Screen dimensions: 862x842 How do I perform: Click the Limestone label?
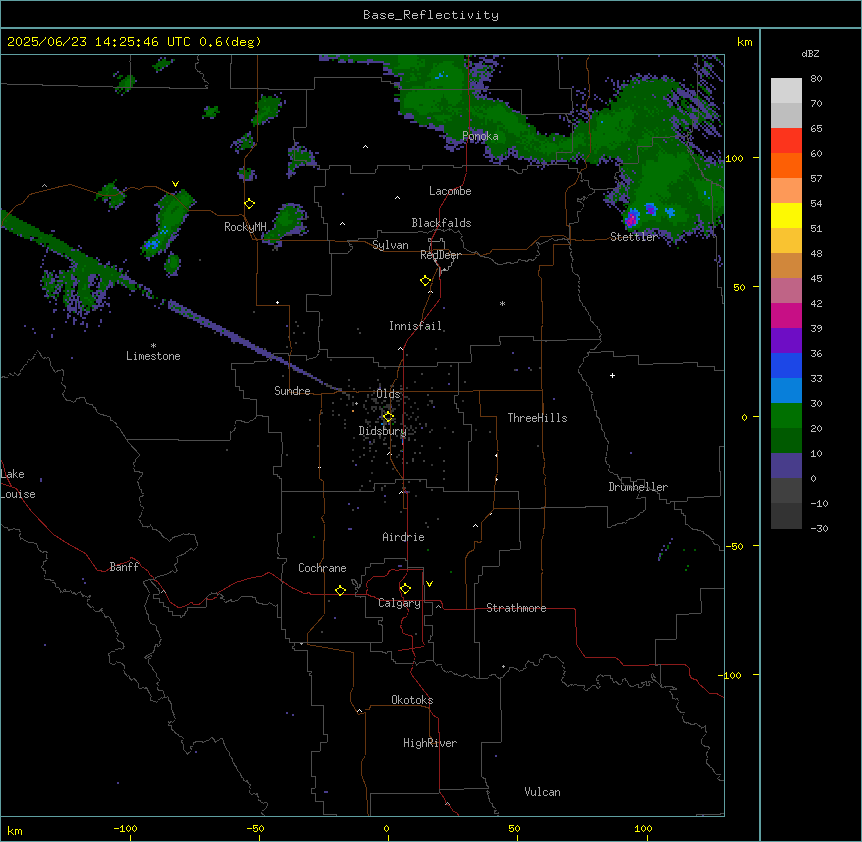(x=153, y=356)
